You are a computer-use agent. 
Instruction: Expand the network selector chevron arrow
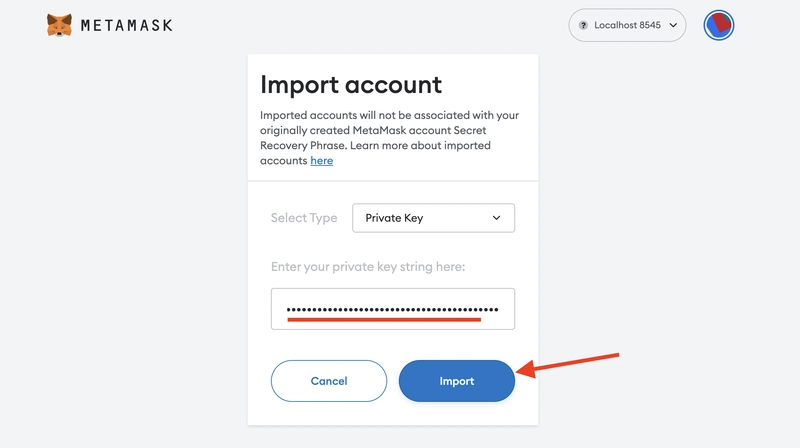coord(673,25)
